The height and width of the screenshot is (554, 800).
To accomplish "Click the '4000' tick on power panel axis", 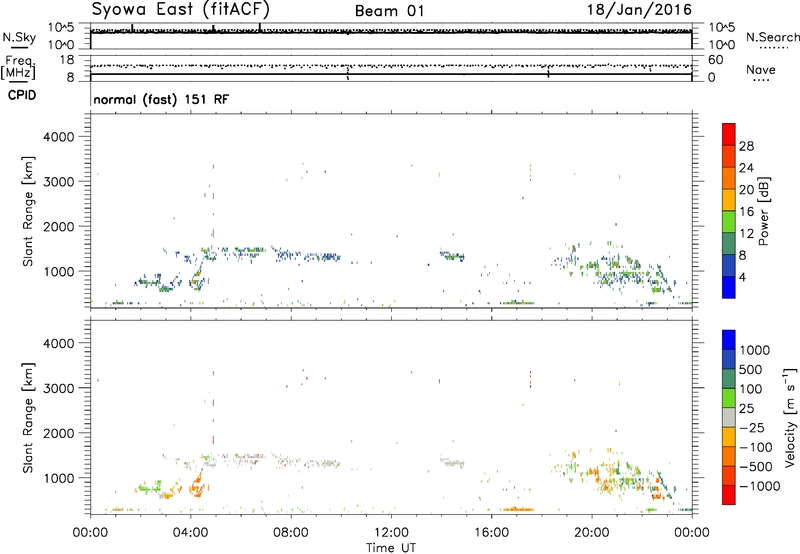I will coord(59,137).
